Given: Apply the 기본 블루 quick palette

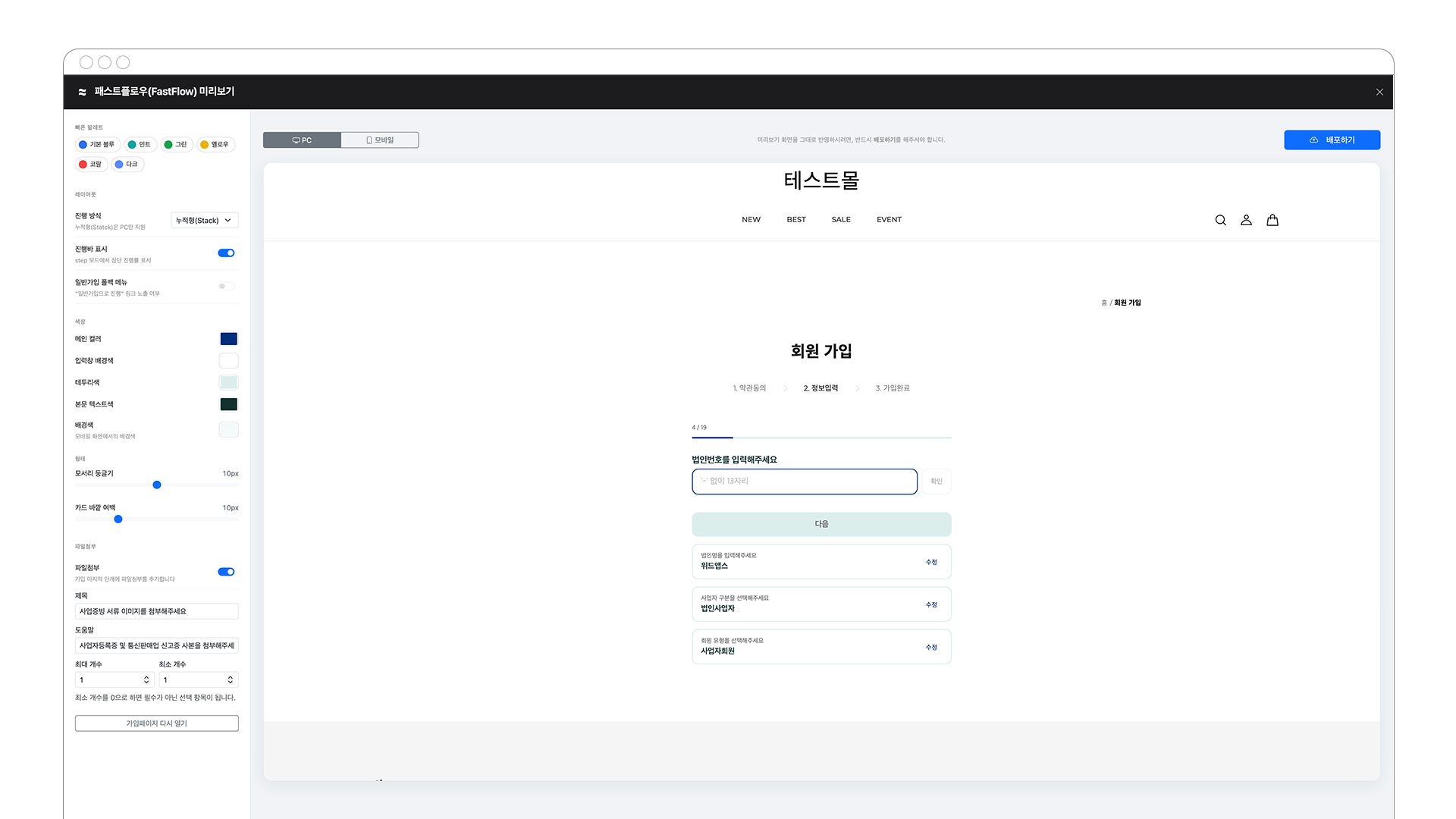Looking at the screenshot, I should [x=97, y=144].
